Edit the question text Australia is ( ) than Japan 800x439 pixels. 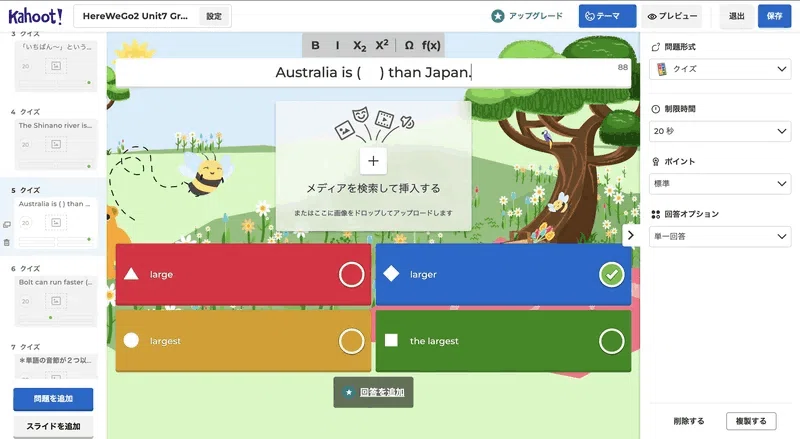pyautogui.click(x=373, y=72)
